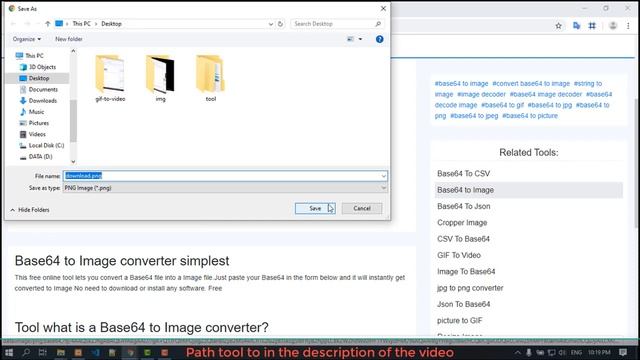Collapse the panel with Hide Folders
Screen dimensions: 640x360
(30, 210)
